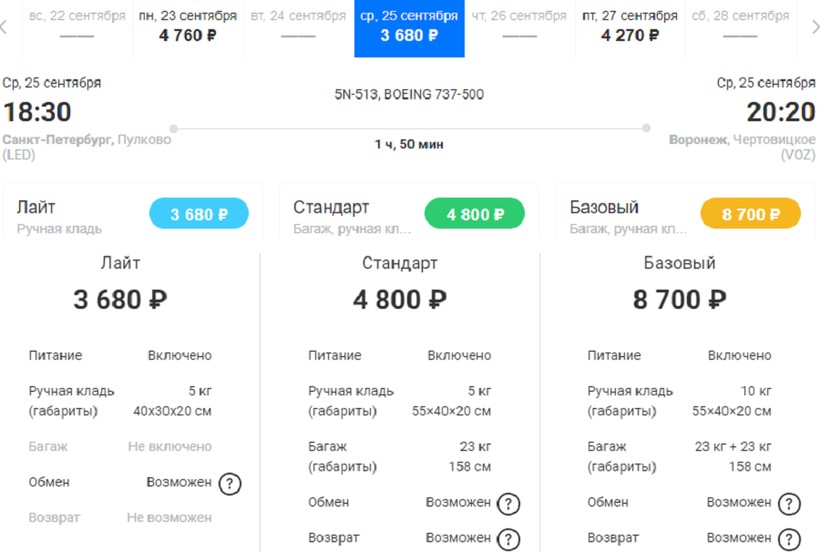The image size is (820, 552).
Task: Click help icon next to Лайт Обмен
Action: (x=230, y=484)
